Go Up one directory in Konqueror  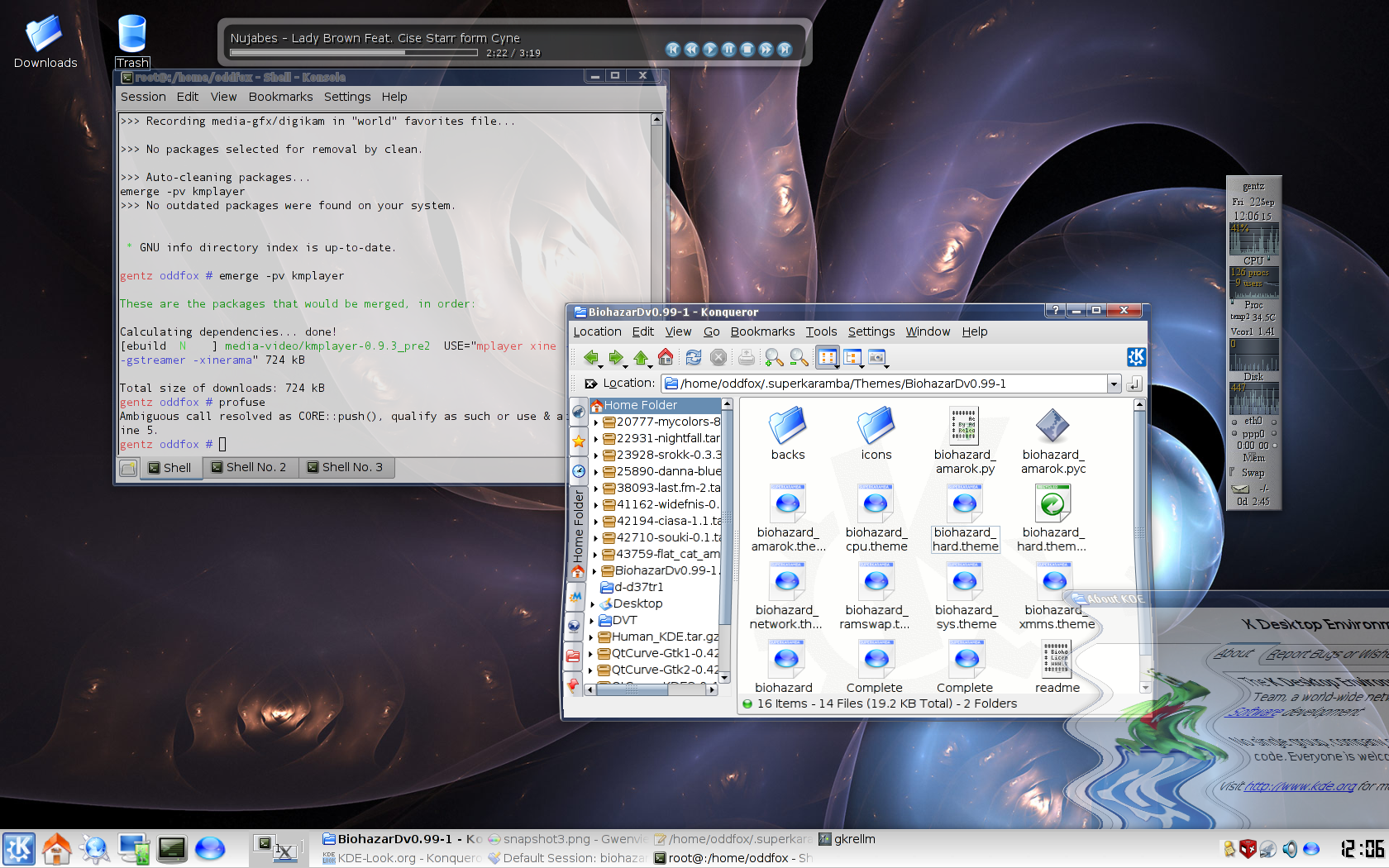click(x=641, y=357)
